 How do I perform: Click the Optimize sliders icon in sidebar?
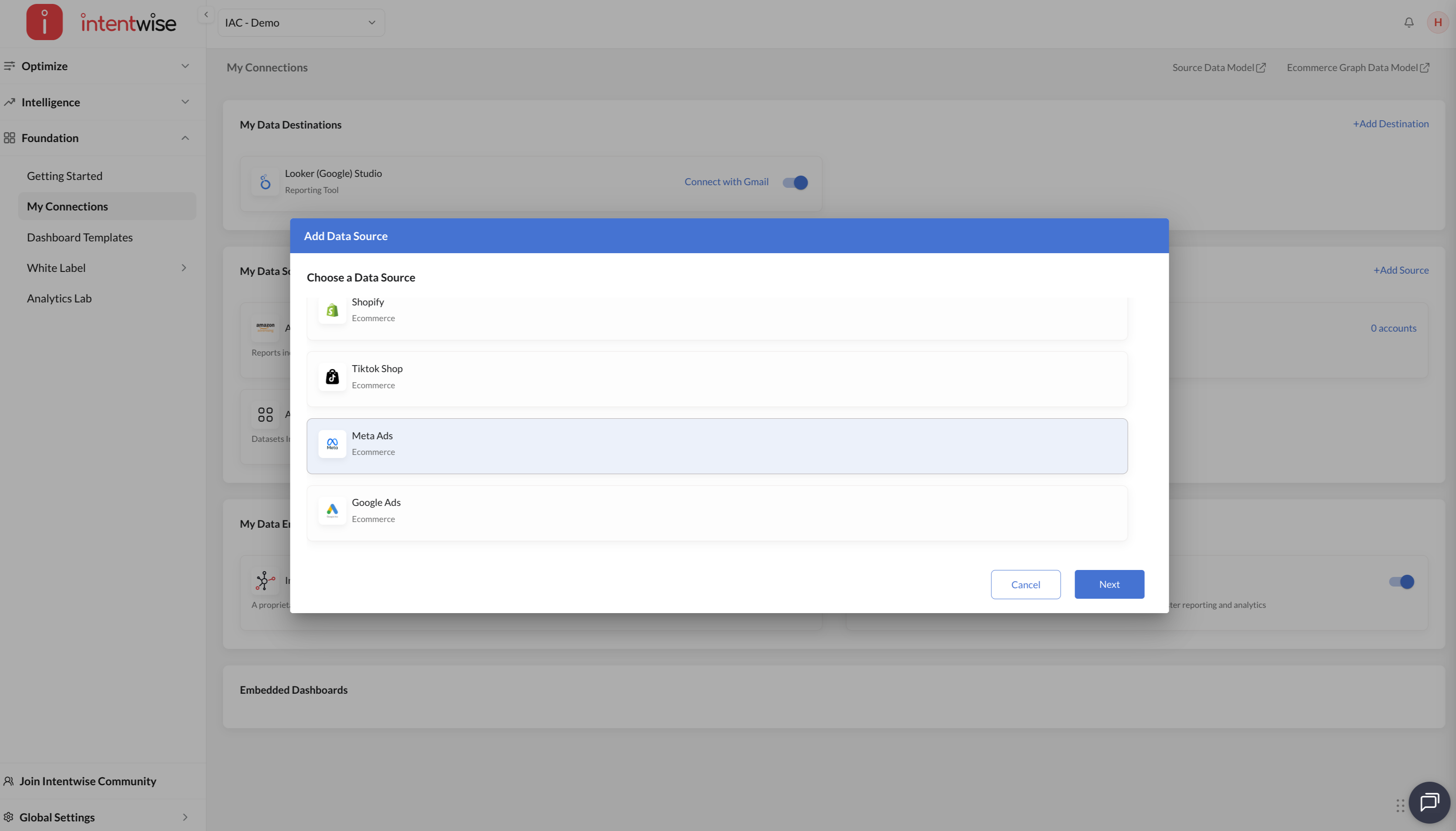click(9, 66)
